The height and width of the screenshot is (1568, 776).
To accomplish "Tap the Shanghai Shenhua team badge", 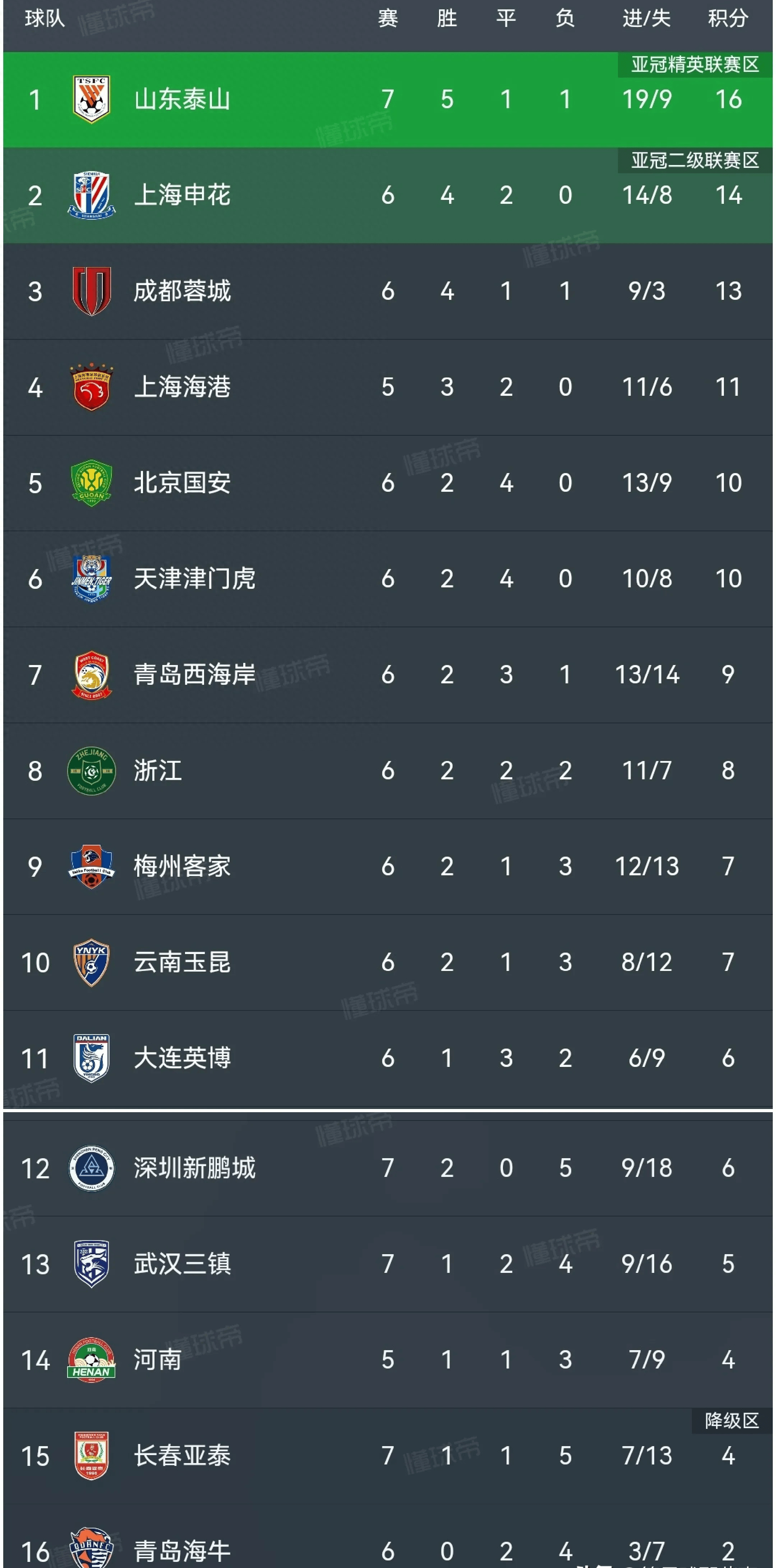I will tap(91, 195).
